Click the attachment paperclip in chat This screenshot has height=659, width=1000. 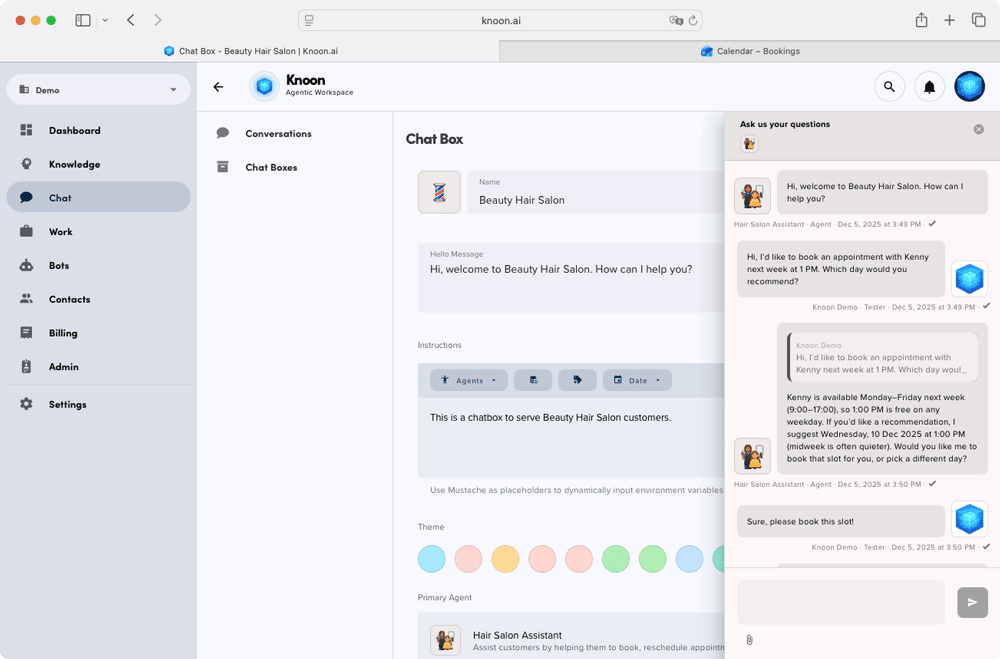coord(749,640)
